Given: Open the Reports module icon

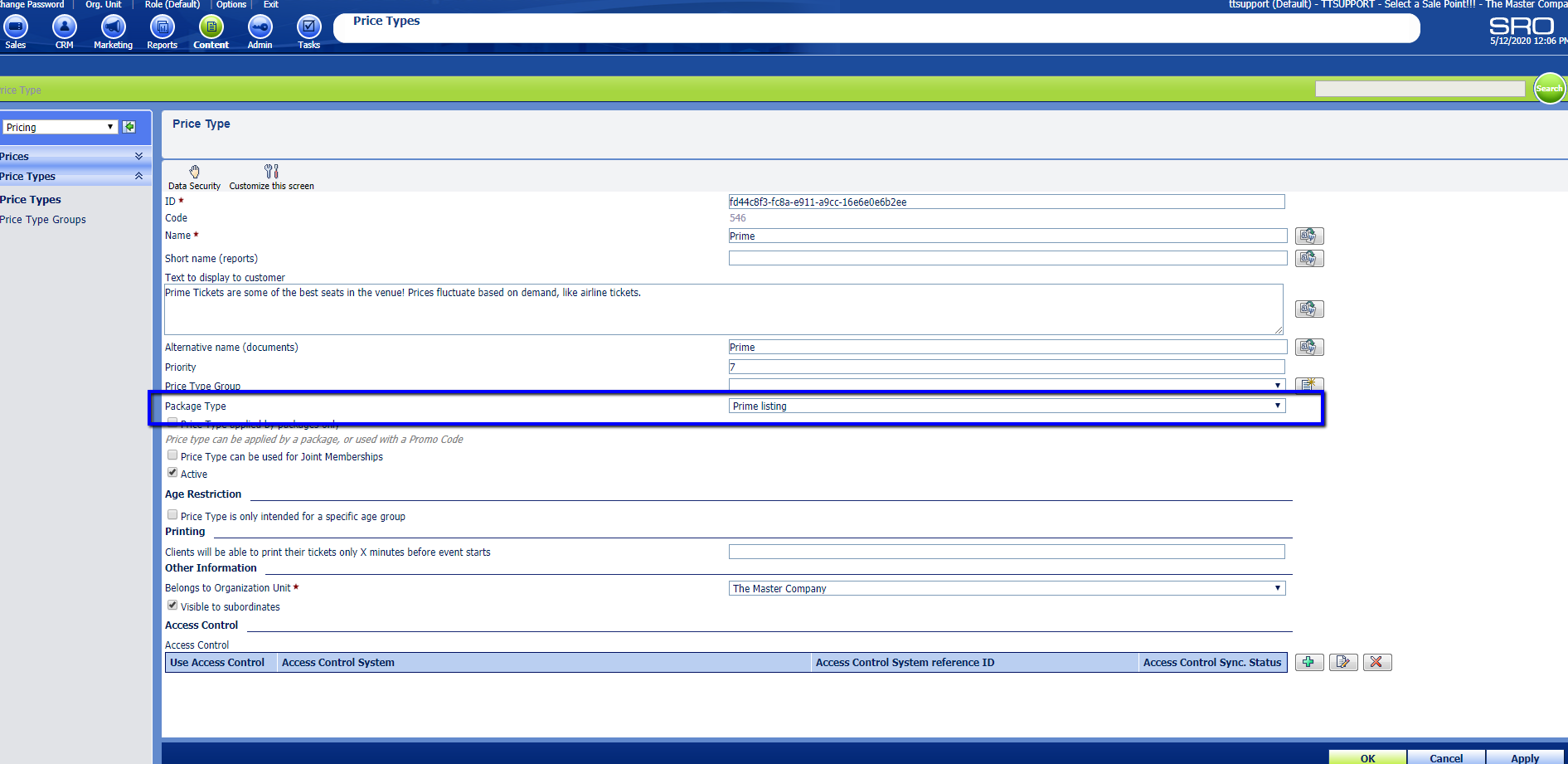Looking at the screenshot, I should pos(162,27).
